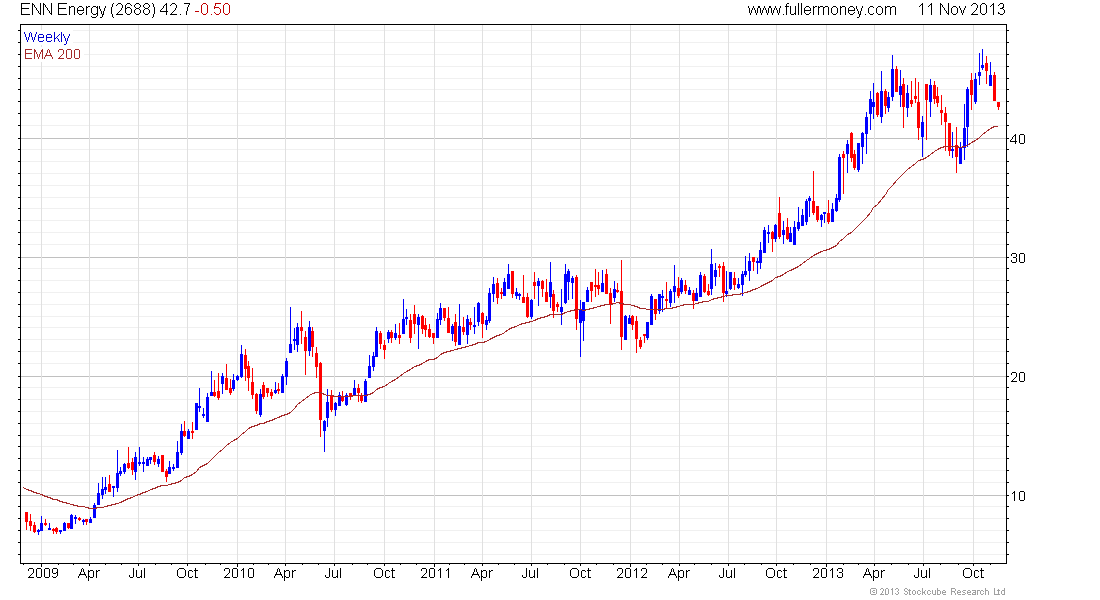Click the red -0.50 price change

click(212, 10)
